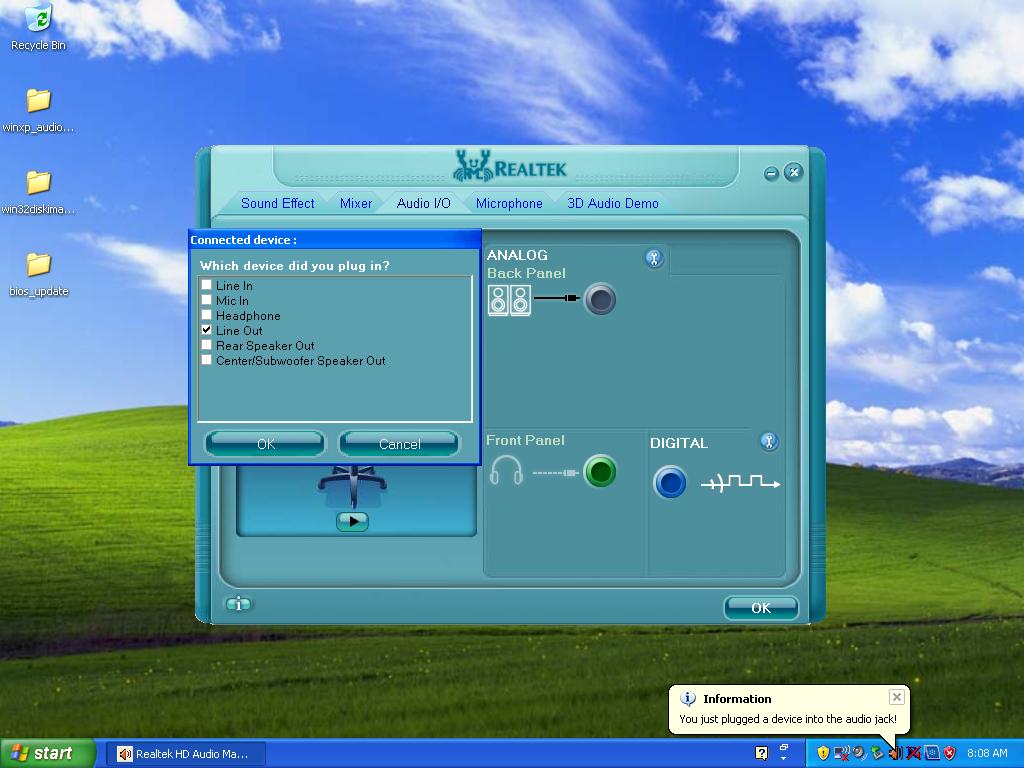This screenshot has width=1024, height=768.
Task: Click the blue chip utility tray icon
Action: [932, 753]
